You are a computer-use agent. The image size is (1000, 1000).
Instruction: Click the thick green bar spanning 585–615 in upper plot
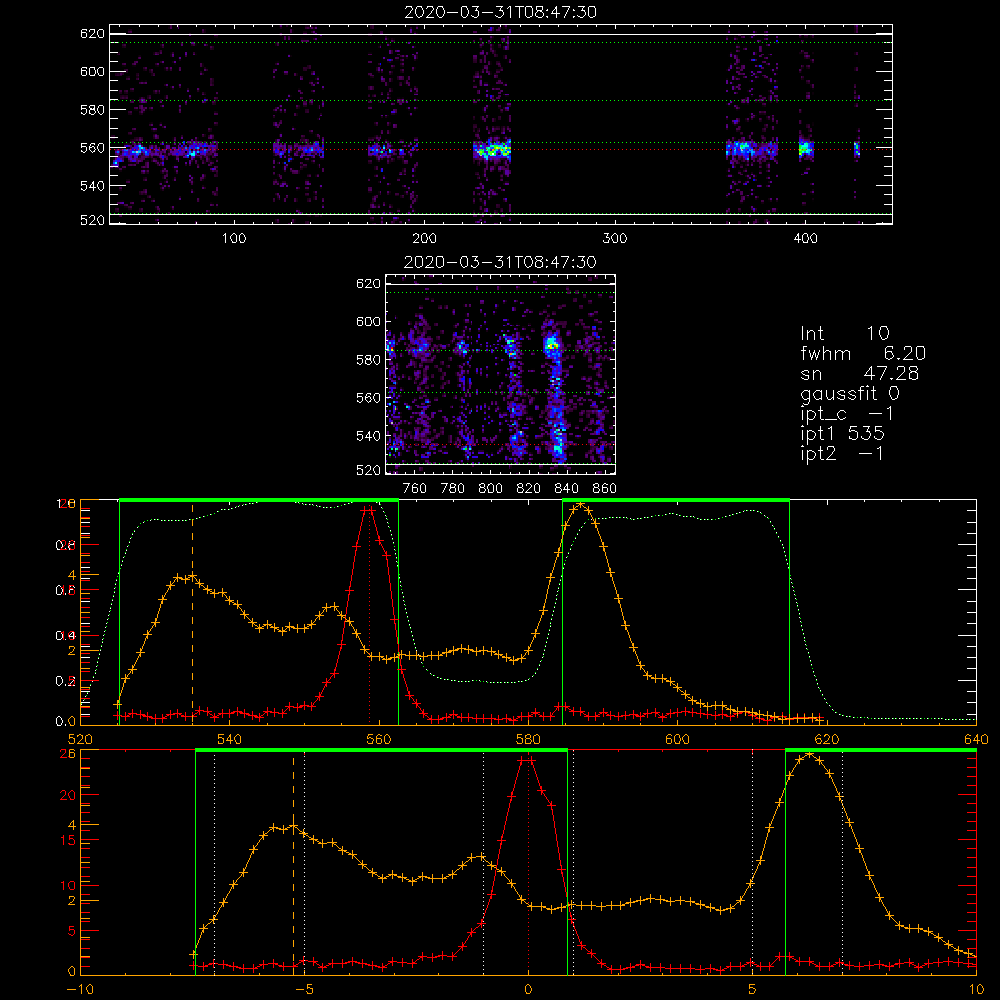[x=676, y=500]
